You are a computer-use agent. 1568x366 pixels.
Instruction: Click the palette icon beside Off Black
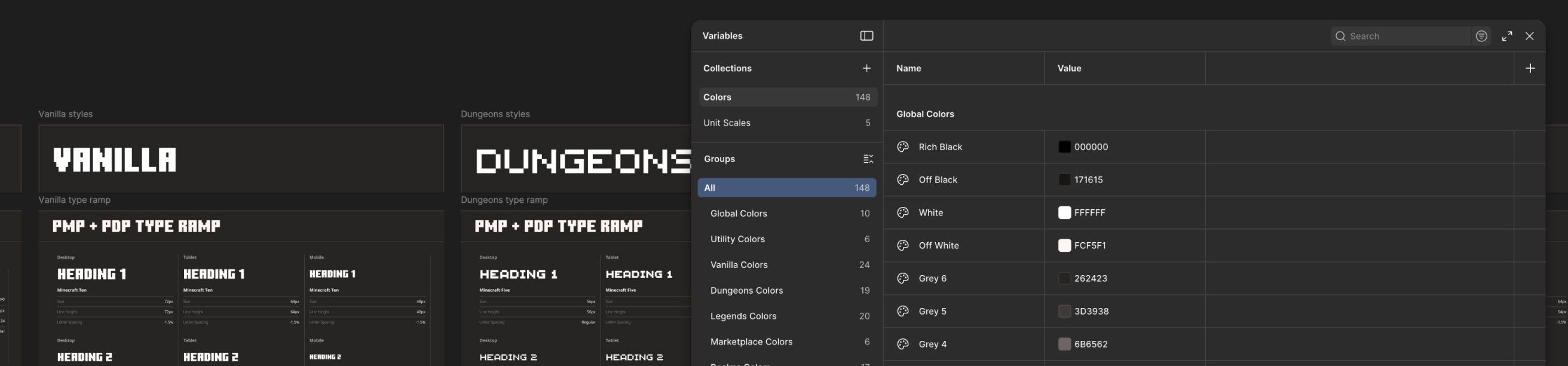coord(903,179)
